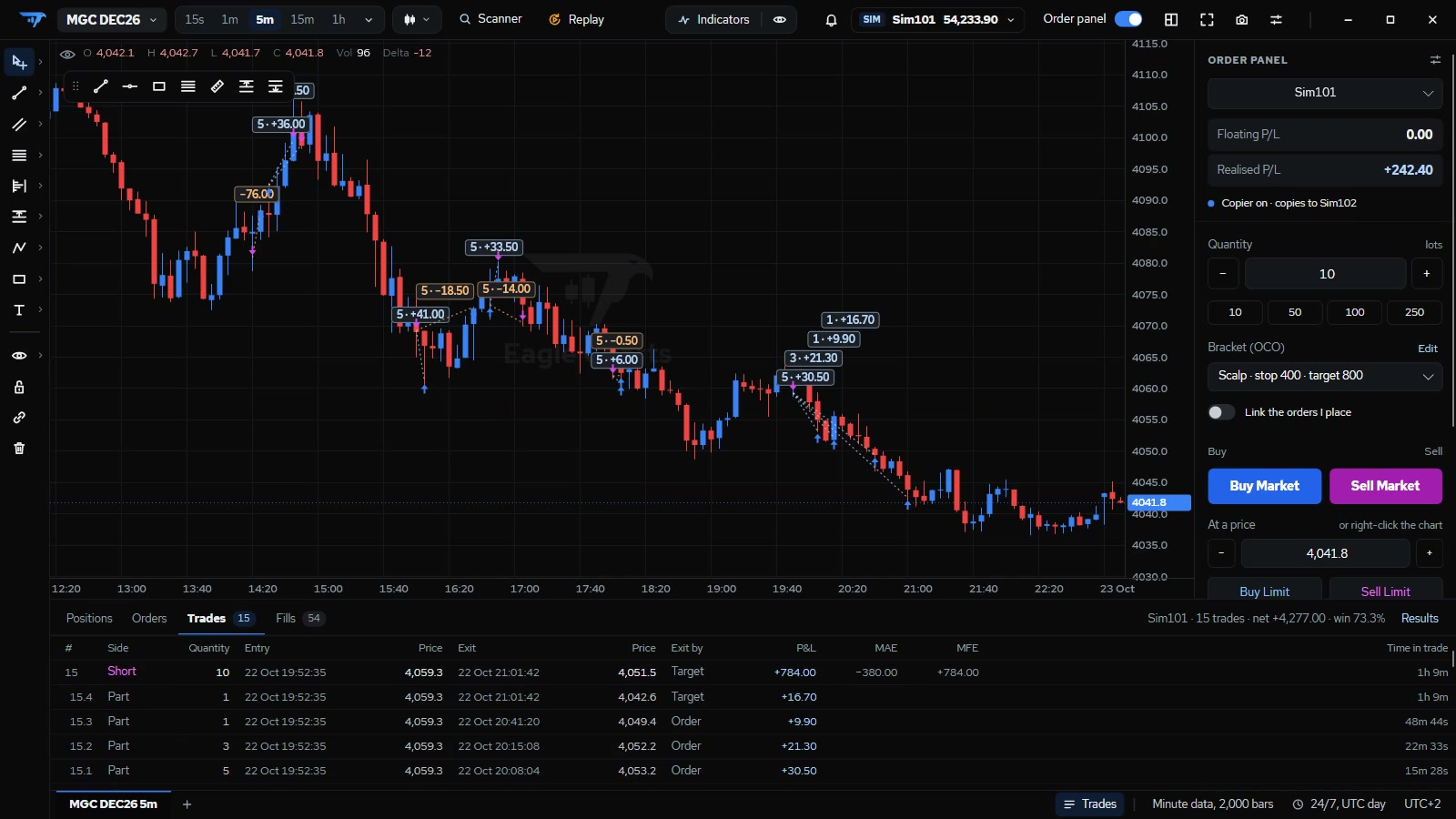Toggle drawings visibility eye in left sidebar
This screenshot has height=819, width=1456.
pos(19,356)
